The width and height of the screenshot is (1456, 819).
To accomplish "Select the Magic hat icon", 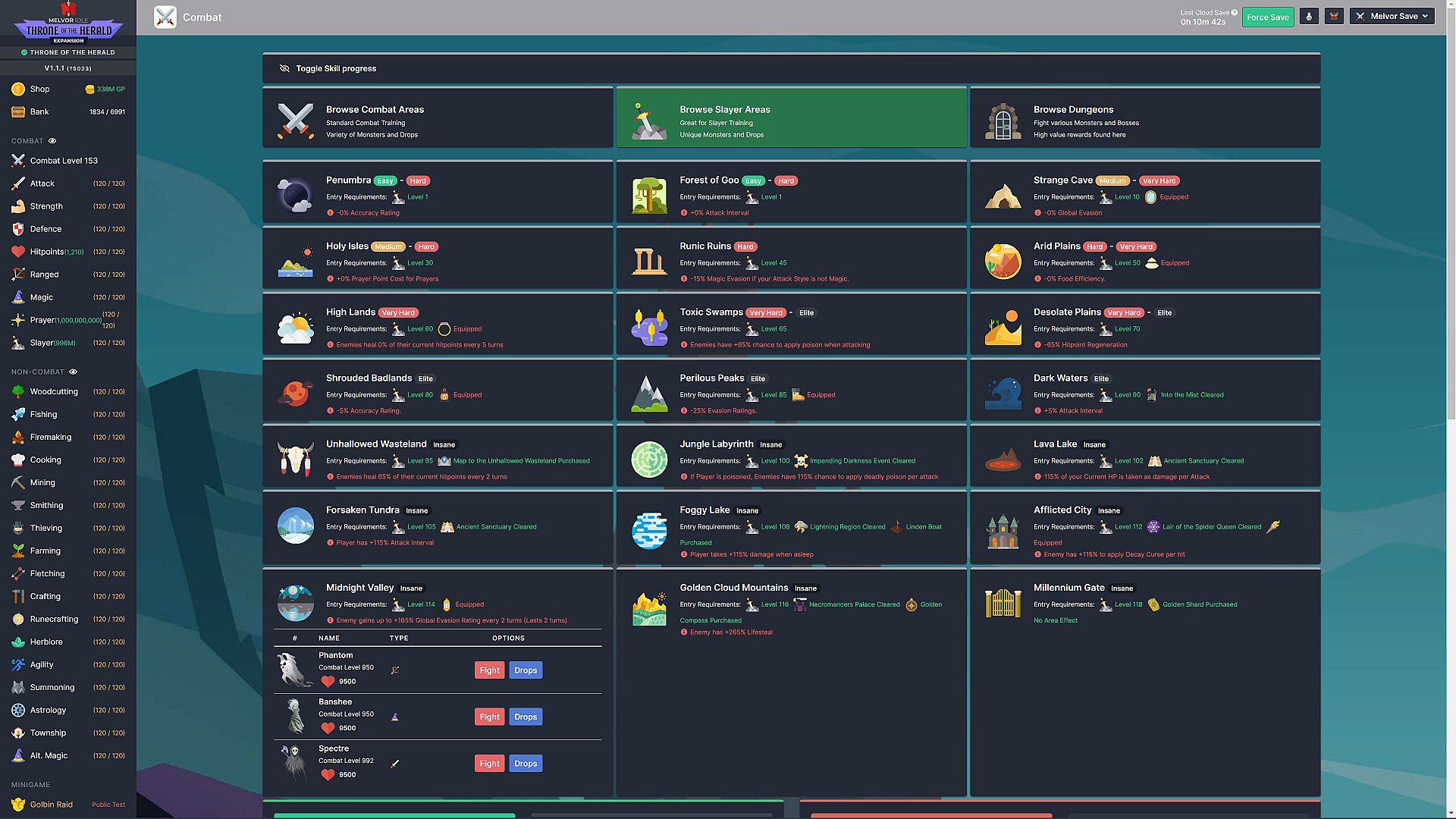I will point(18,297).
